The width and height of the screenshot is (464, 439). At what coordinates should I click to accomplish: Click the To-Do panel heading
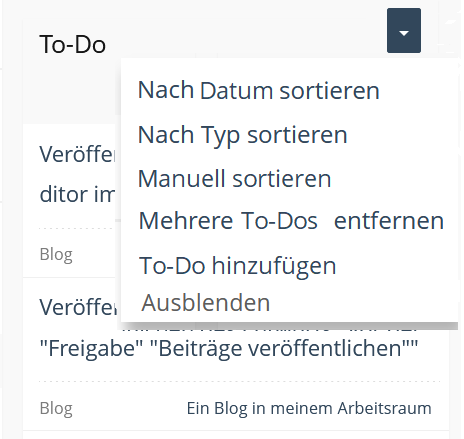[x=73, y=44]
